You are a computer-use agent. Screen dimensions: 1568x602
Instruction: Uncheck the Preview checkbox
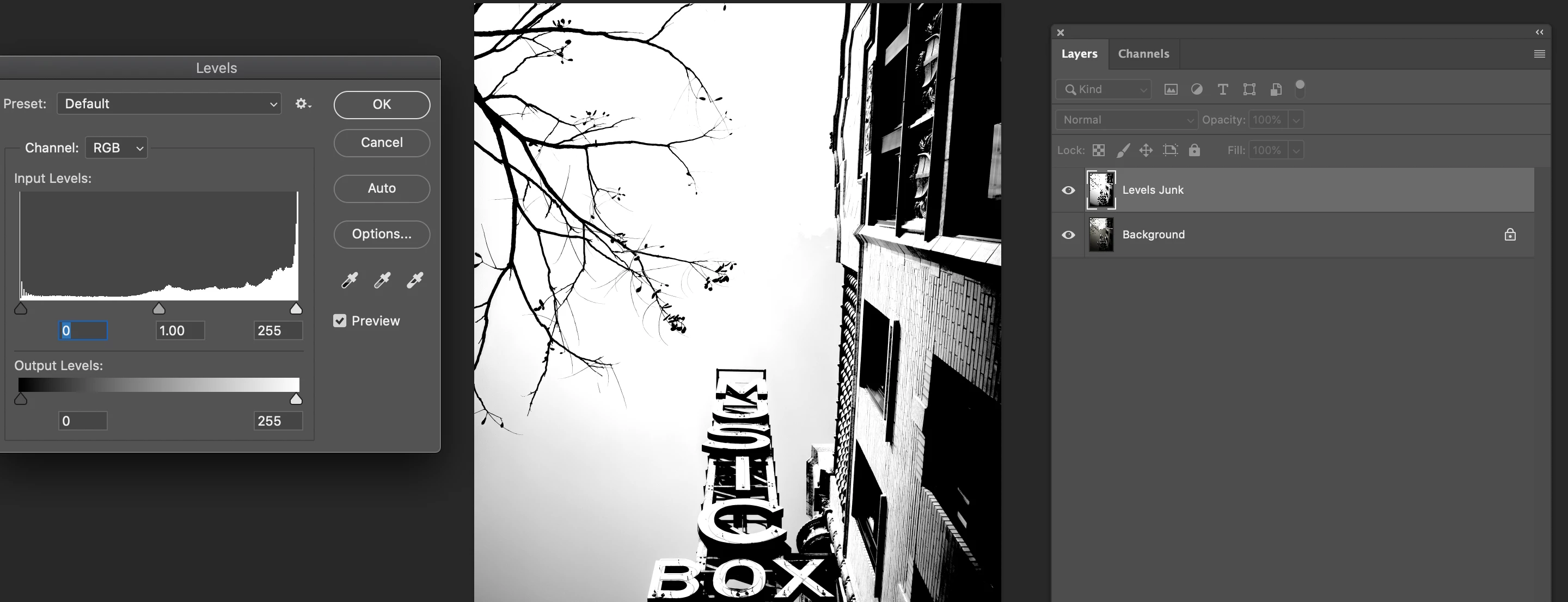tap(340, 321)
